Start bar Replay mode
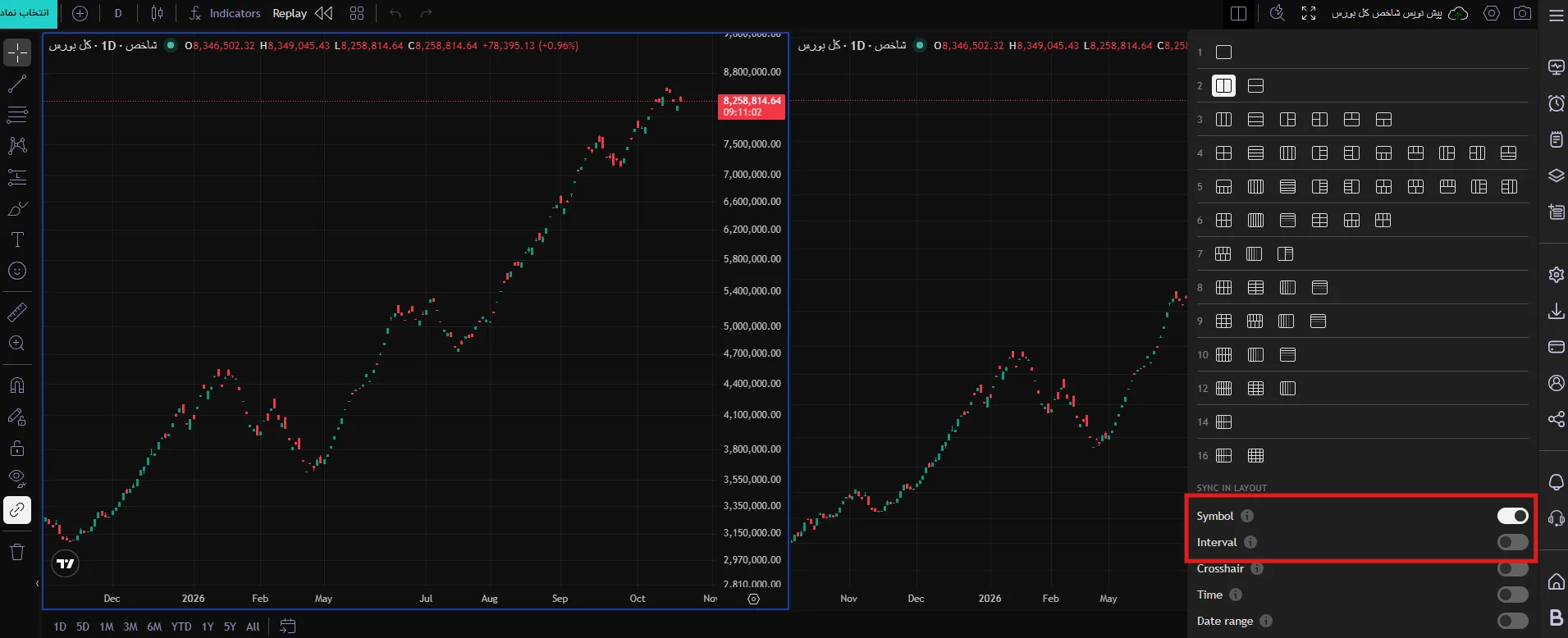Screen dimensions: 1568x638 302,13
